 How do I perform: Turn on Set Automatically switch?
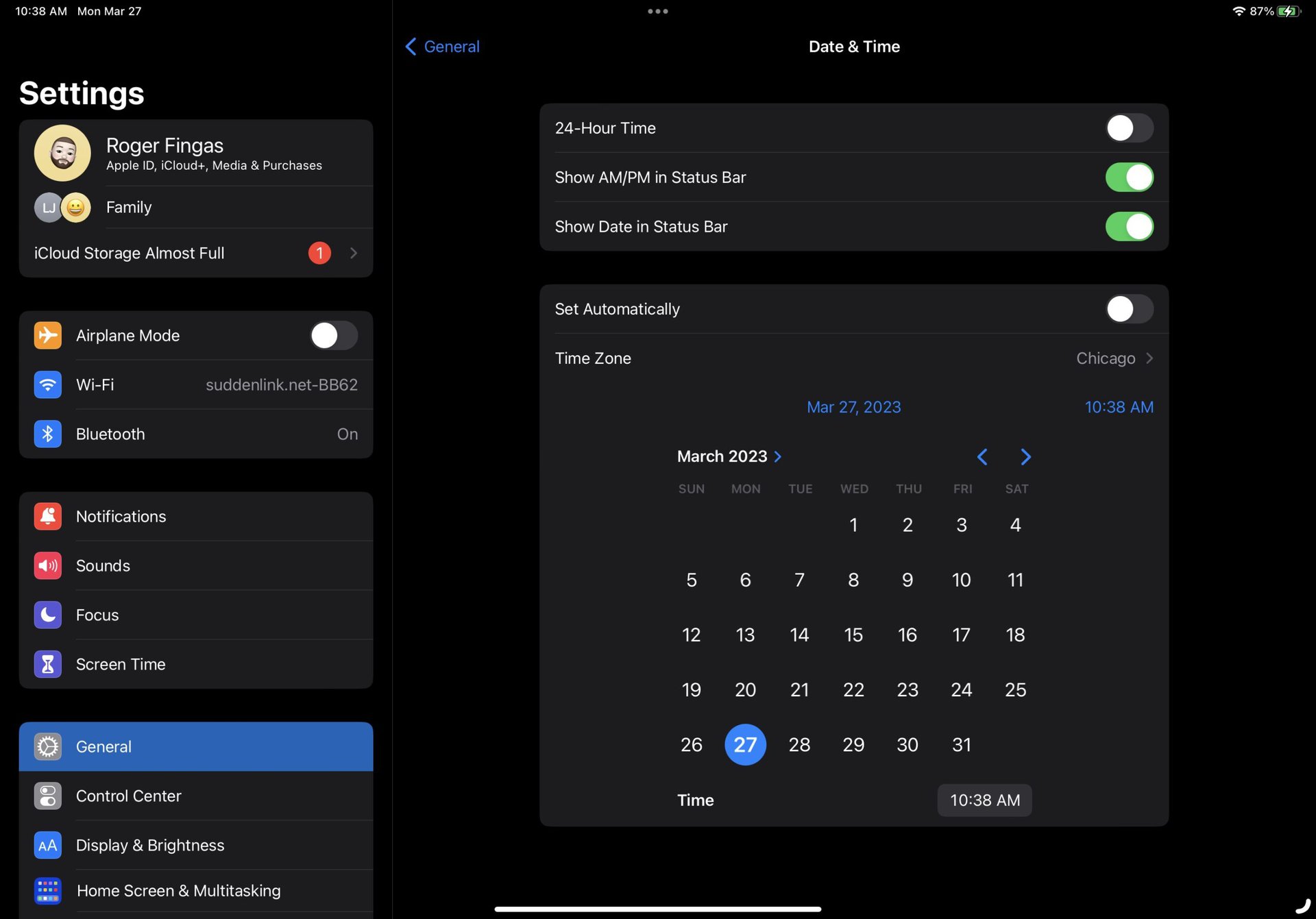coord(1129,309)
